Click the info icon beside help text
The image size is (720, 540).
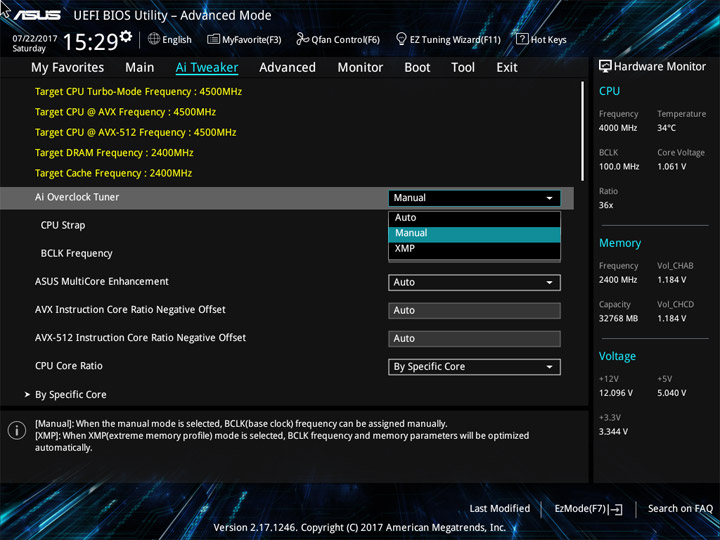17,430
